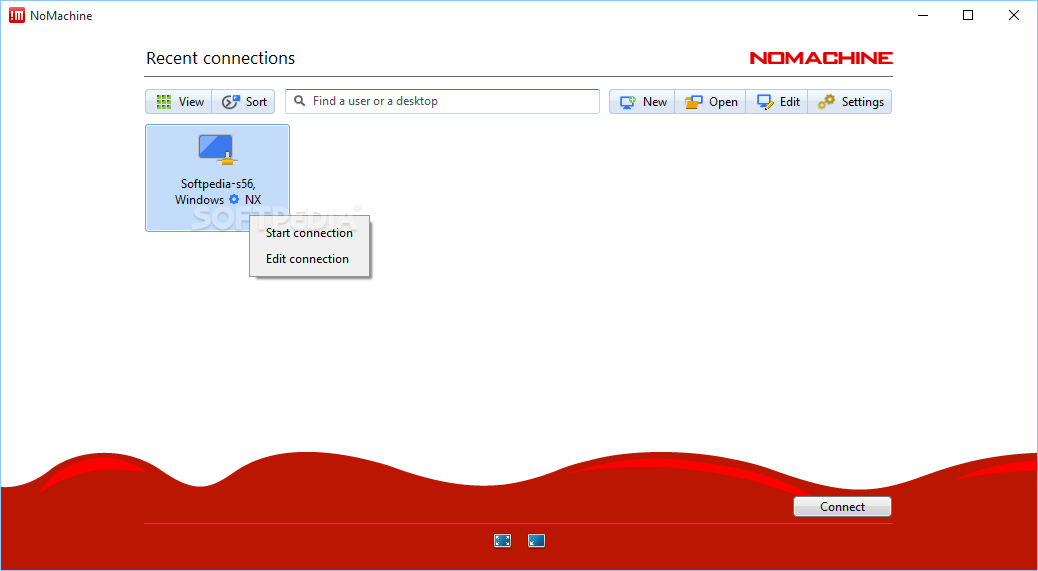This screenshot has height=571, width=1038.
Task: Click the NoMachine red logo
Action: coord(821,58)
